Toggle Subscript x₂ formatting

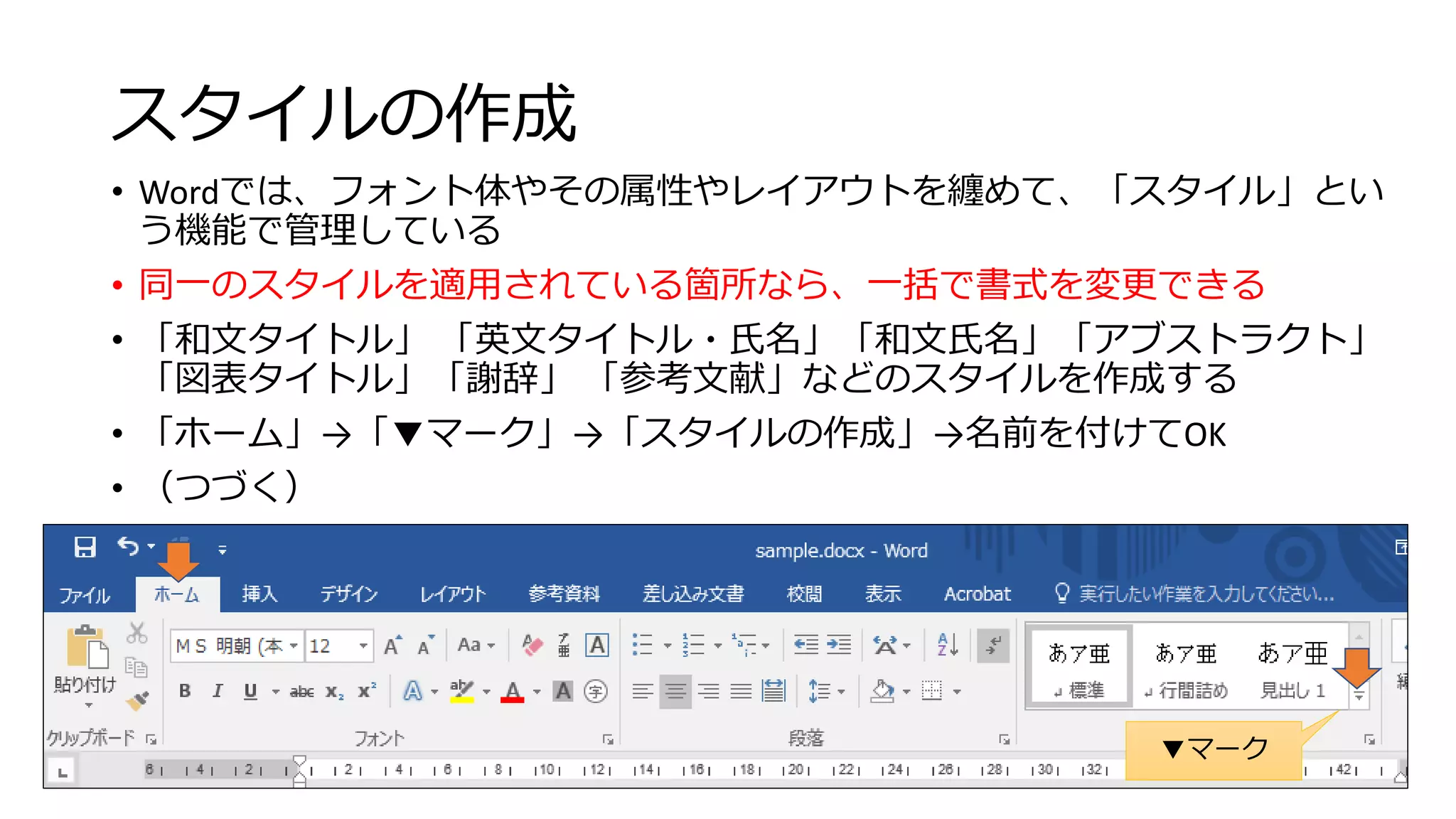pos(335,691)
